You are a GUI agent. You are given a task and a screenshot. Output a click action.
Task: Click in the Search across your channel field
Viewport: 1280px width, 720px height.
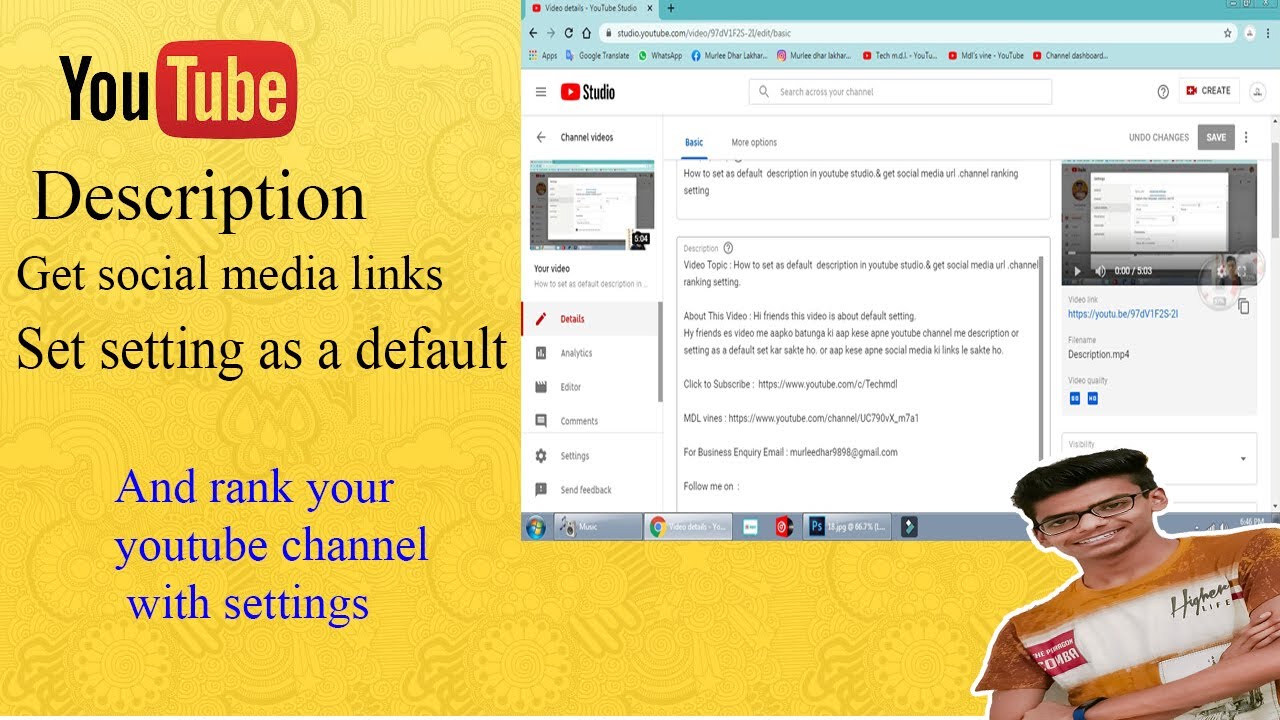(x=900, y=92)
